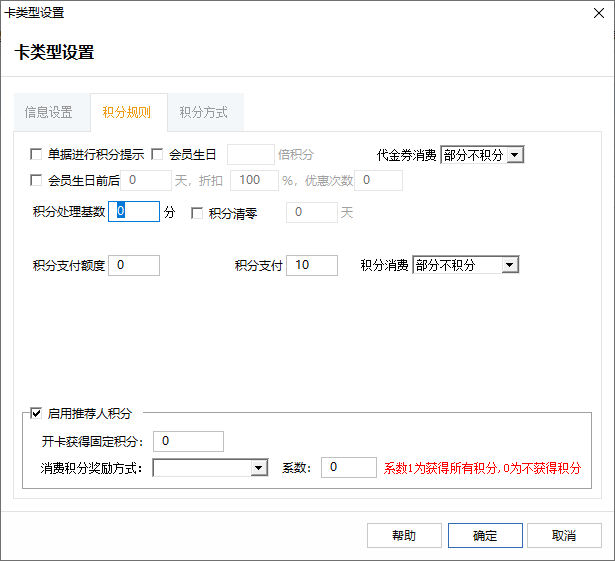Focus the 积分处理基数 input field
Viewport: 615px width, 561px height.
click(134, 211)
